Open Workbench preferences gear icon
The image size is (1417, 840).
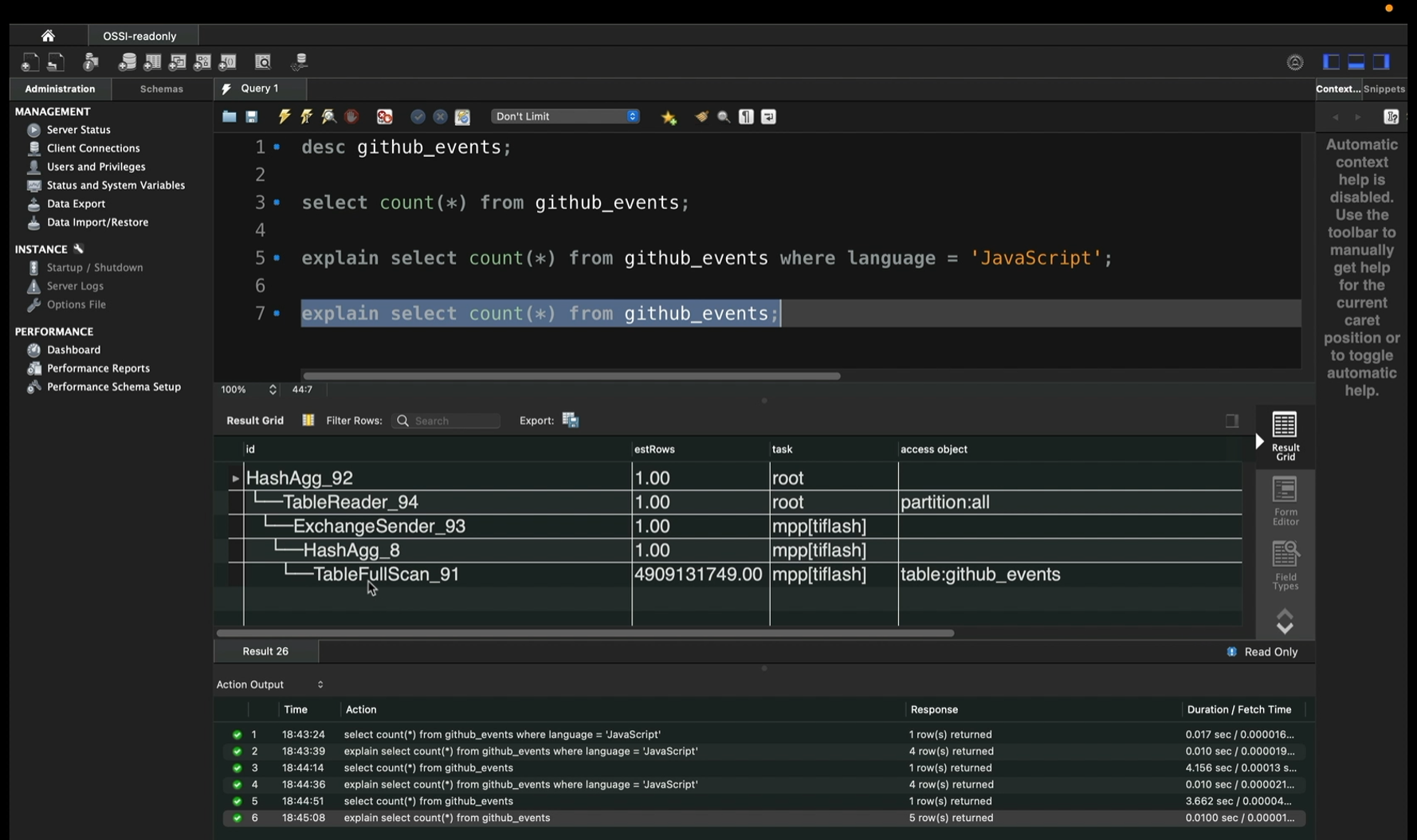pyautogui.click(x=1295, y=62)
